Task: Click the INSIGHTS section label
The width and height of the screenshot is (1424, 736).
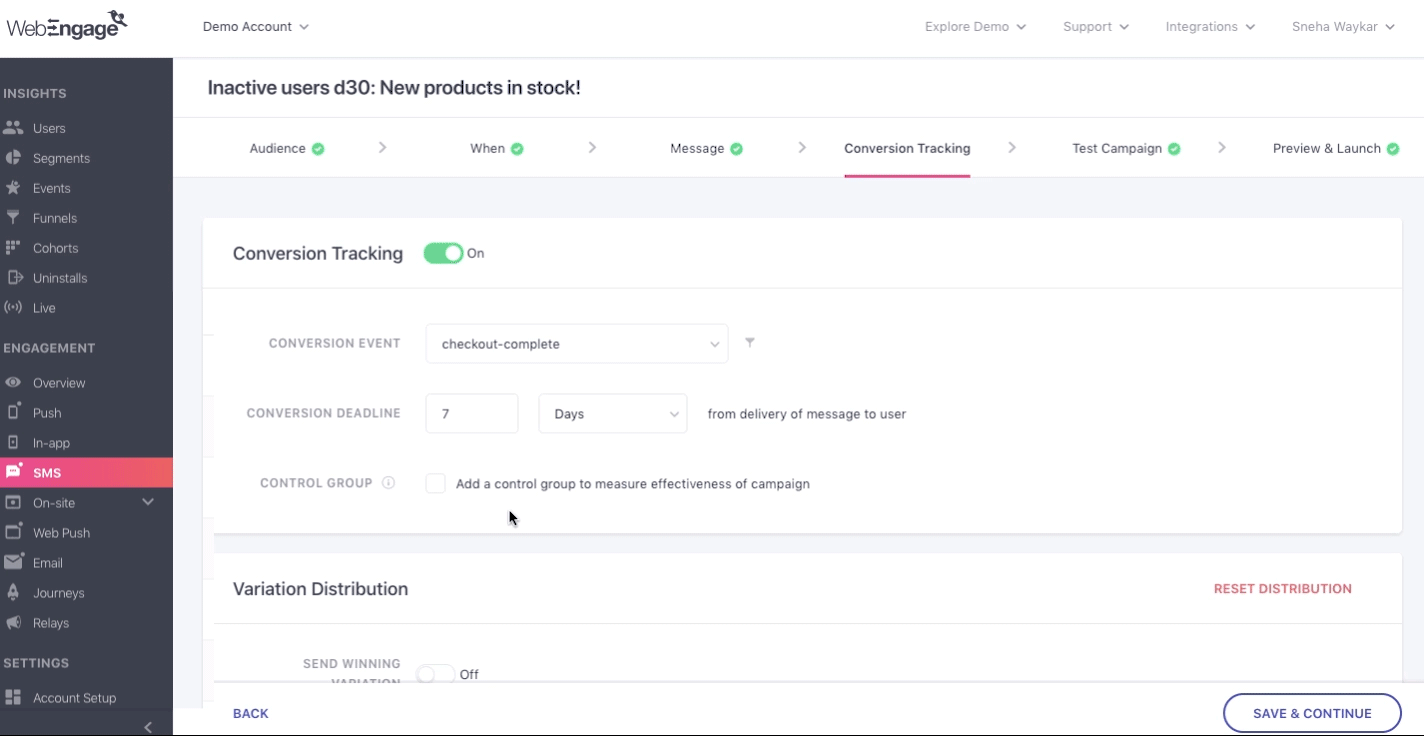Action: 35,93
